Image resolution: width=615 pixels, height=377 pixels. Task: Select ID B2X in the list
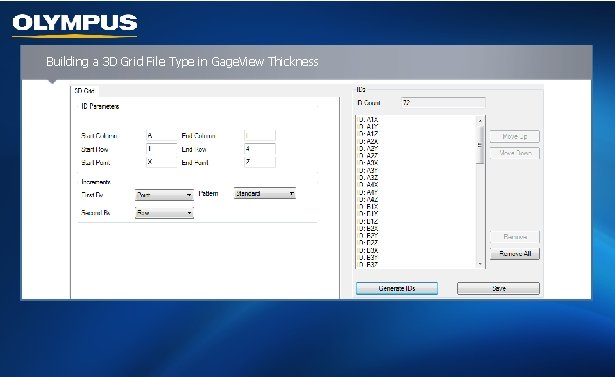coord(368,229)
